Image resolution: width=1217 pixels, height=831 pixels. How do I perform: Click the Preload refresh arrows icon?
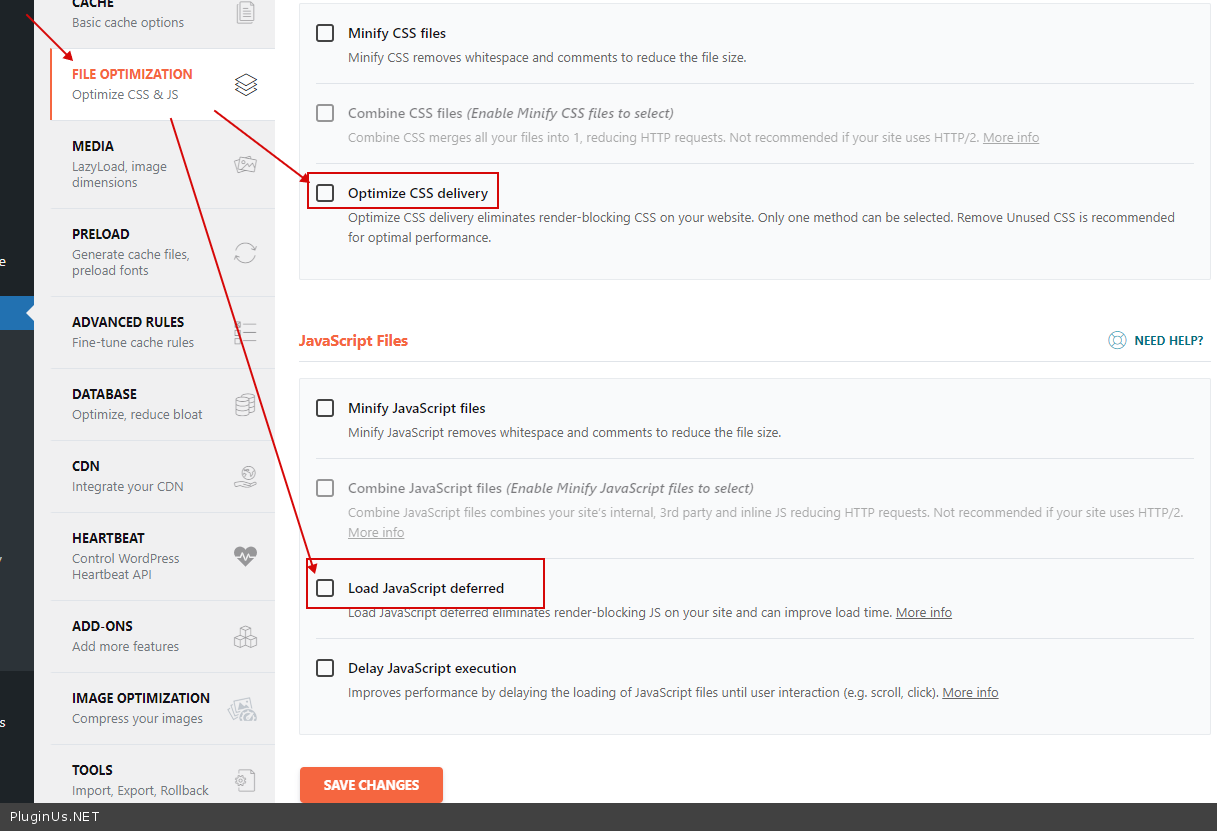(245, 253)
